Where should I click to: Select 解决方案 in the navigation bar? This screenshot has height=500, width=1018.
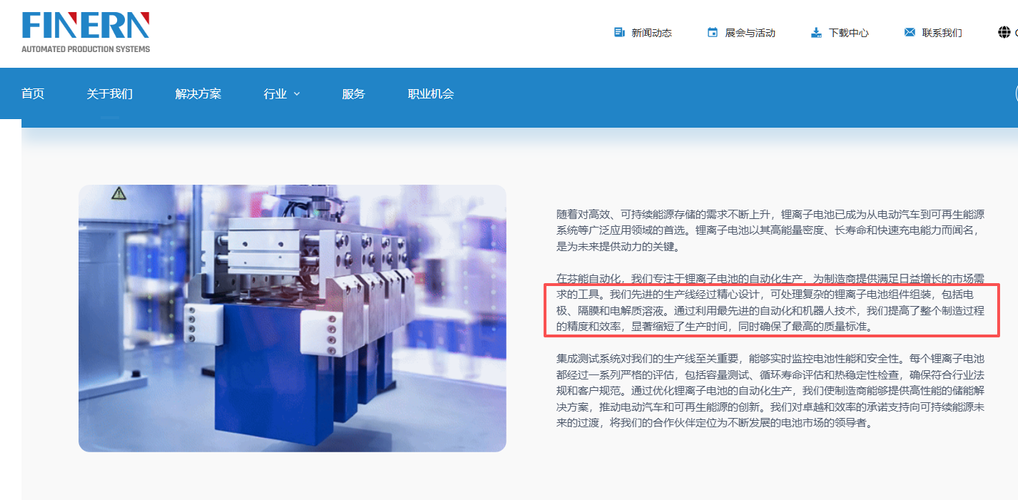click(198, 94)
